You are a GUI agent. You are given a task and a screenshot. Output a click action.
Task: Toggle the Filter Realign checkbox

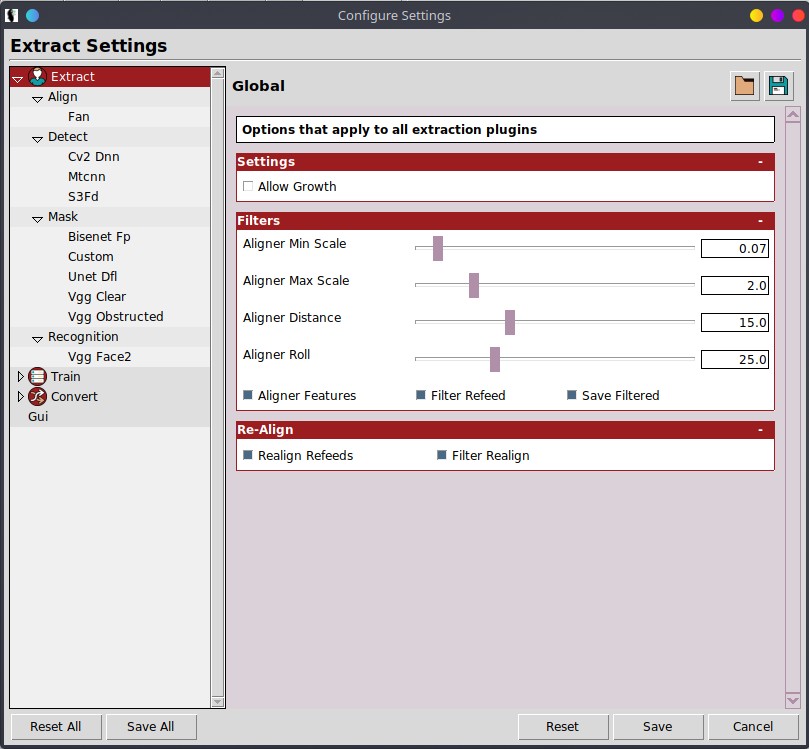tap(442, 455)
